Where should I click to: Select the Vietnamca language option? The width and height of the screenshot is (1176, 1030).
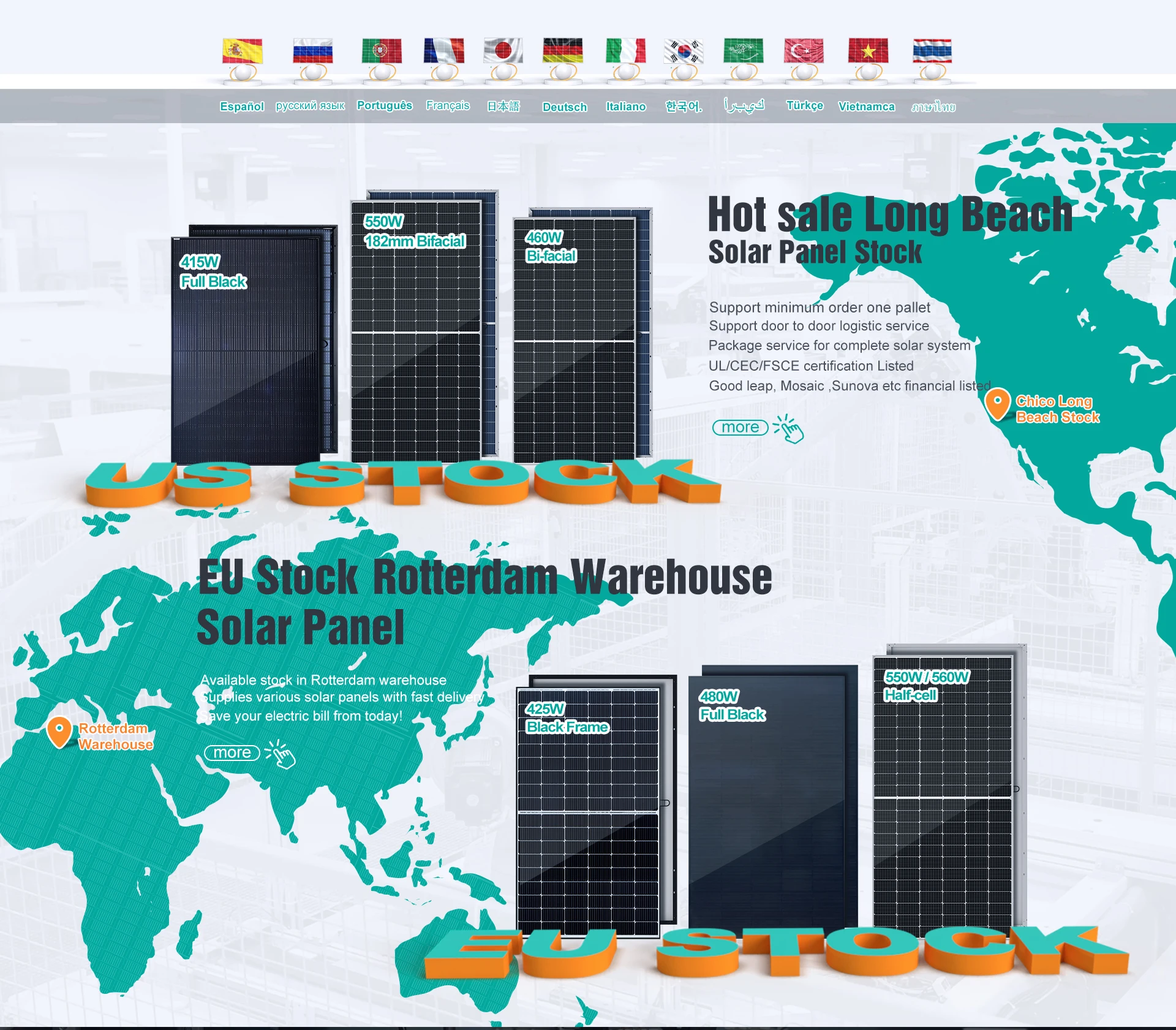[866, 106]
